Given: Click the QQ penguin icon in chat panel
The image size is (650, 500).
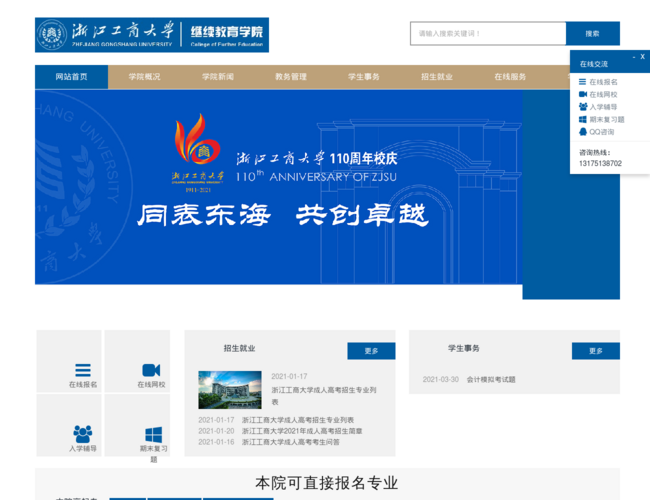Looking at the screenshot, I should tap(583, 132).
